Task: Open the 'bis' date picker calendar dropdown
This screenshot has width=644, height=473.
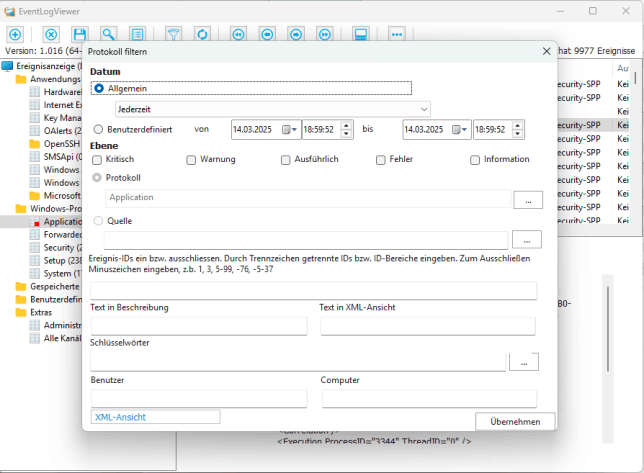Action: pos(462,129)
